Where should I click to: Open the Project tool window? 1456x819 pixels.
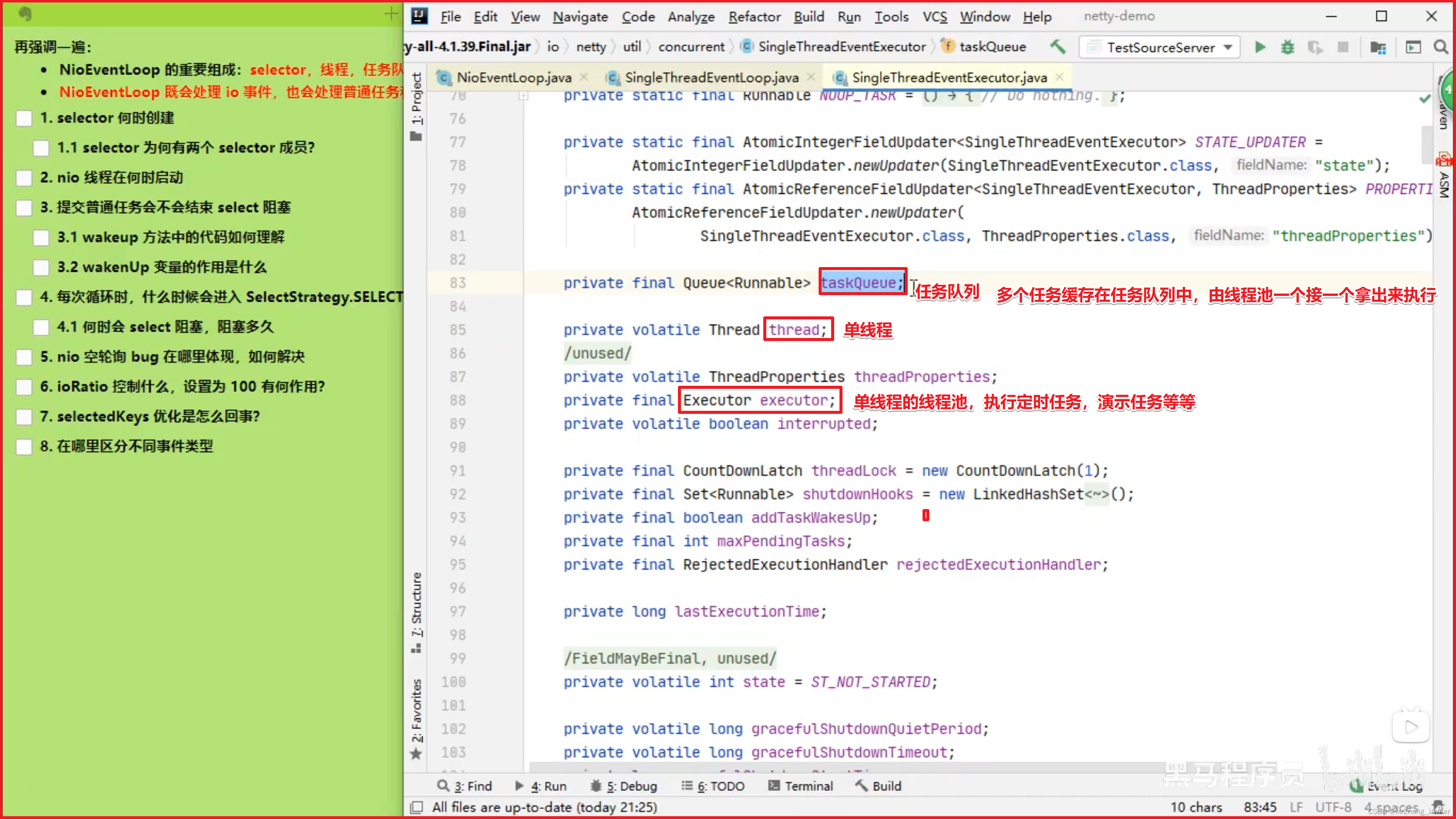tap(417, 106)
